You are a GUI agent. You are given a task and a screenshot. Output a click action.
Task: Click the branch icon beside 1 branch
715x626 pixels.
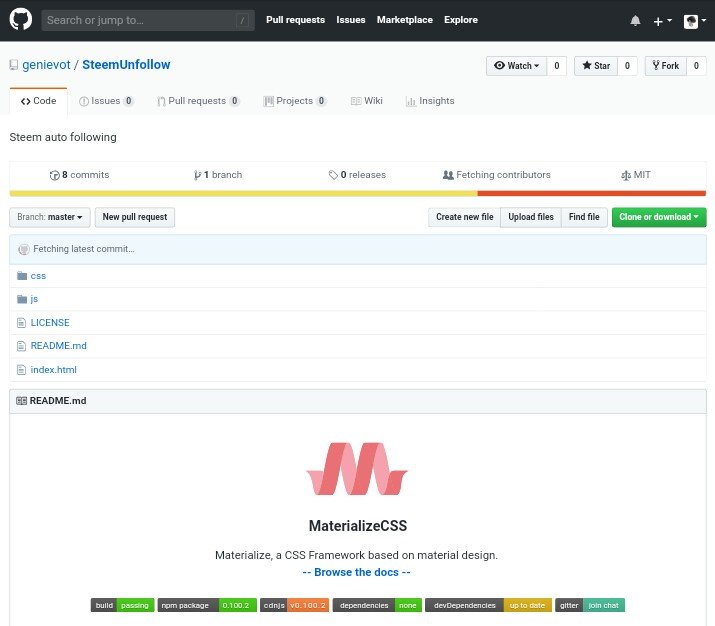197,175
